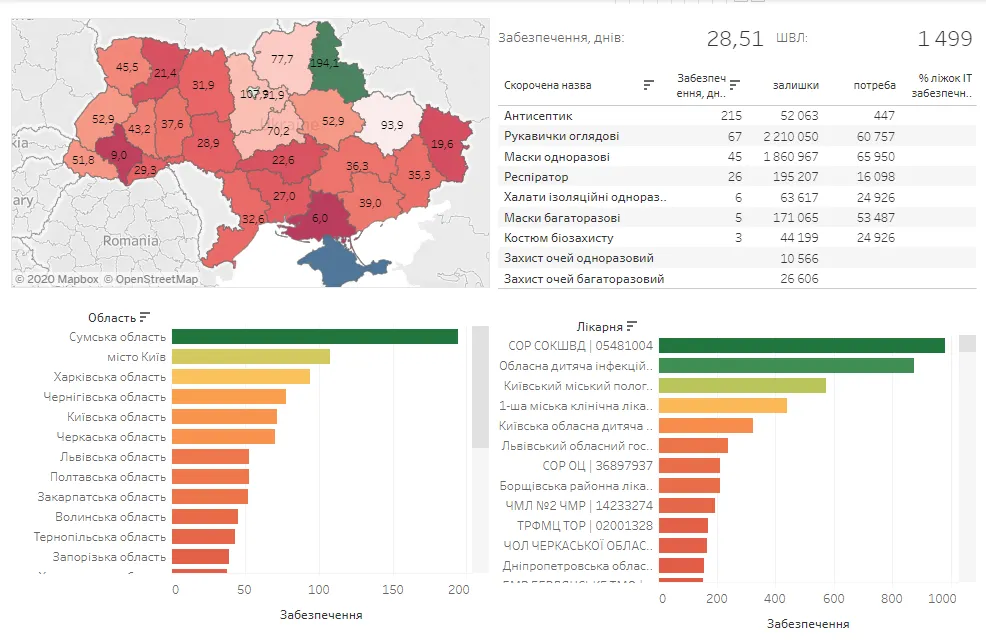Screen dimensions: 986x643
Task: Select Респіратор row in table
Action: 737,177
